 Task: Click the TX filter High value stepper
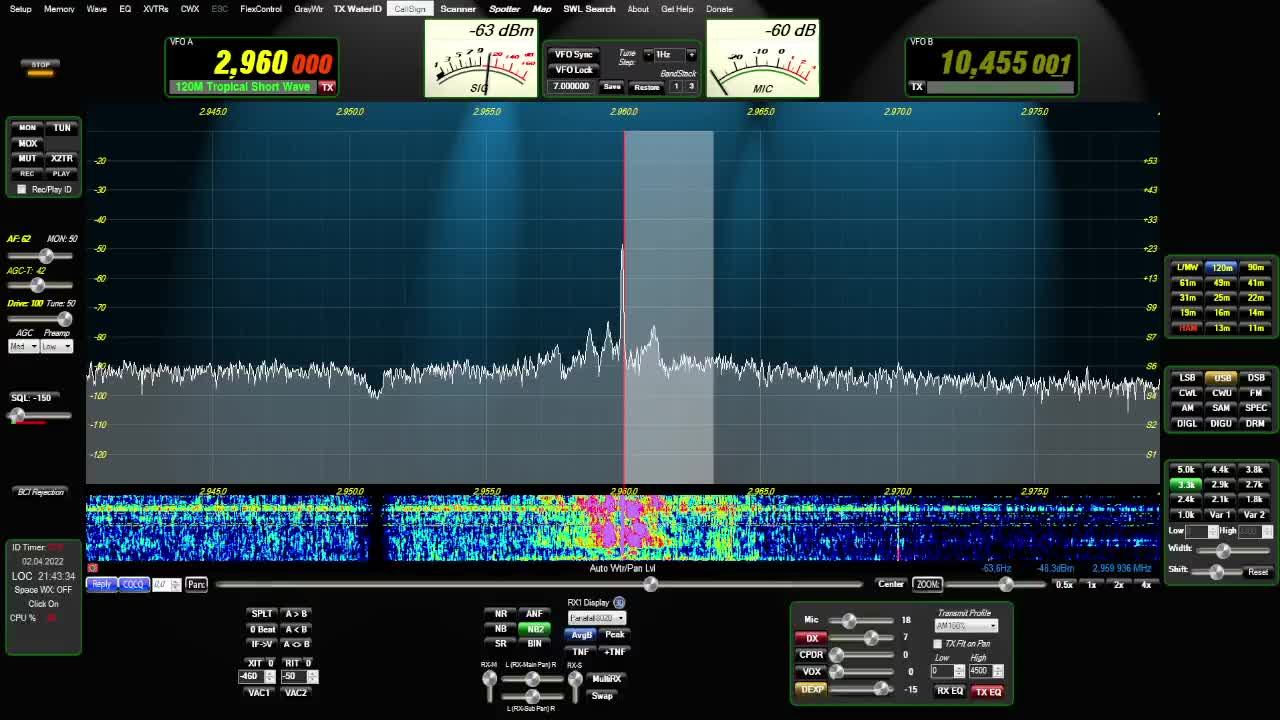997,671
